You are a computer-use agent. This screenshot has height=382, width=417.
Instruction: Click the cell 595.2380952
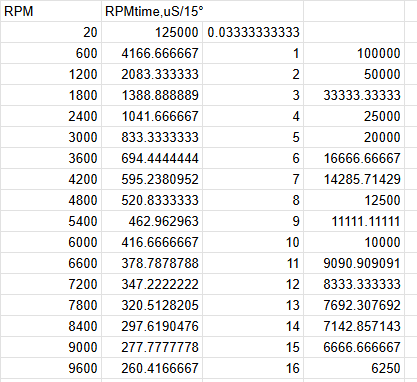[152, 179]
